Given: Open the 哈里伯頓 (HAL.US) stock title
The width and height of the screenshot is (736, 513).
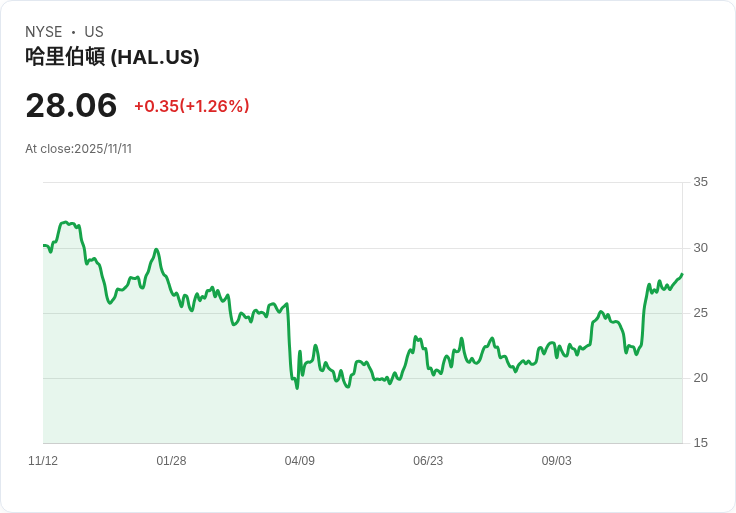Looking at the screenshot, I should tap(112, 57).
